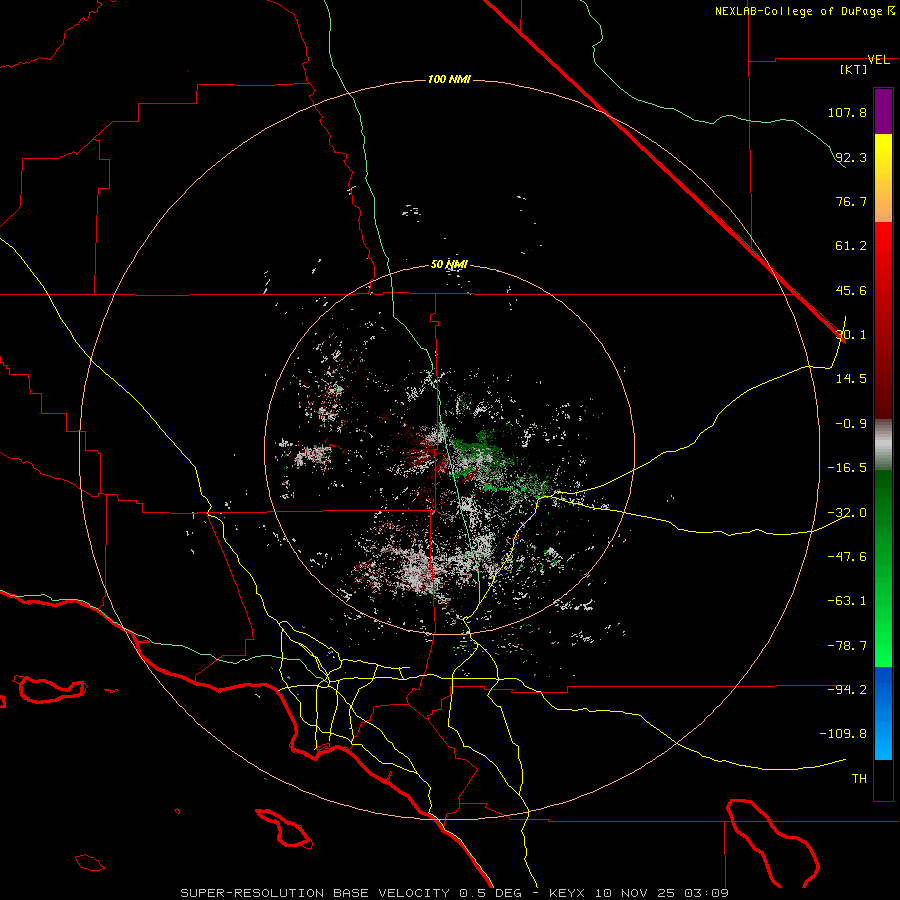Pick the purple segment of color bar
Screen dimensions: 900x900
coord(883,111)
